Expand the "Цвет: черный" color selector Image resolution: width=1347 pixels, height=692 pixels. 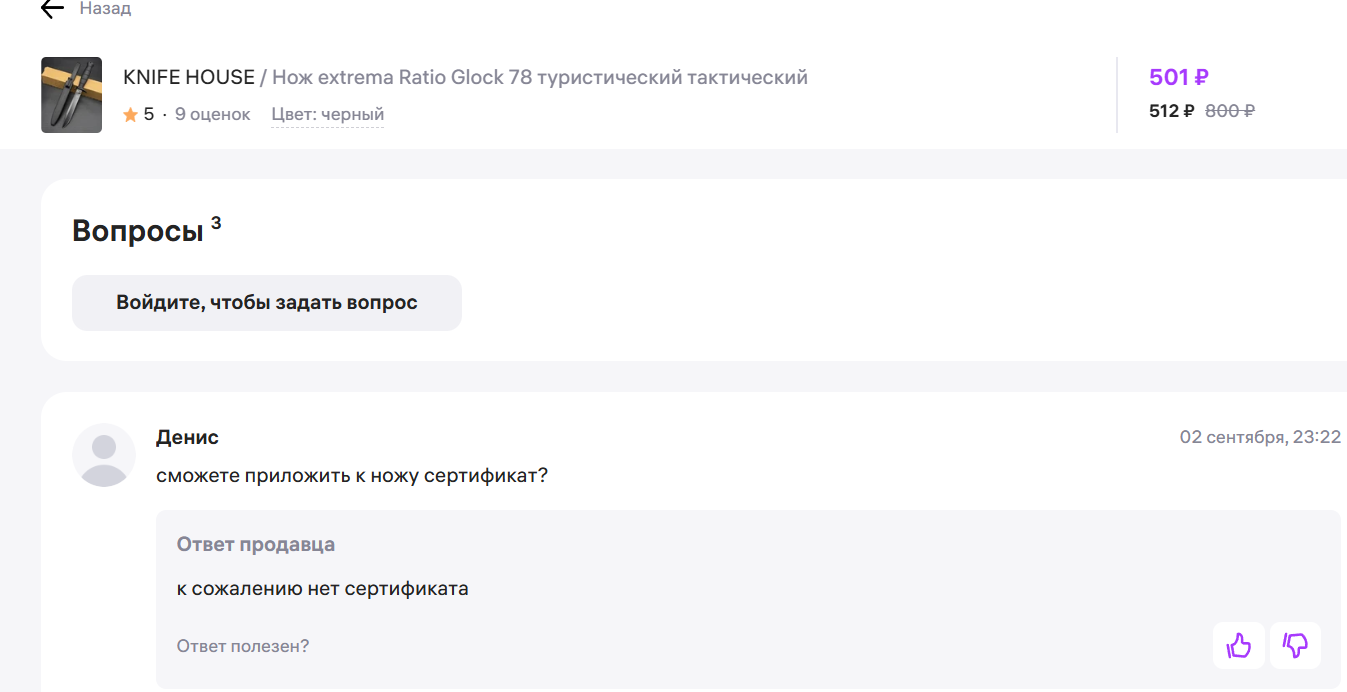327,114
